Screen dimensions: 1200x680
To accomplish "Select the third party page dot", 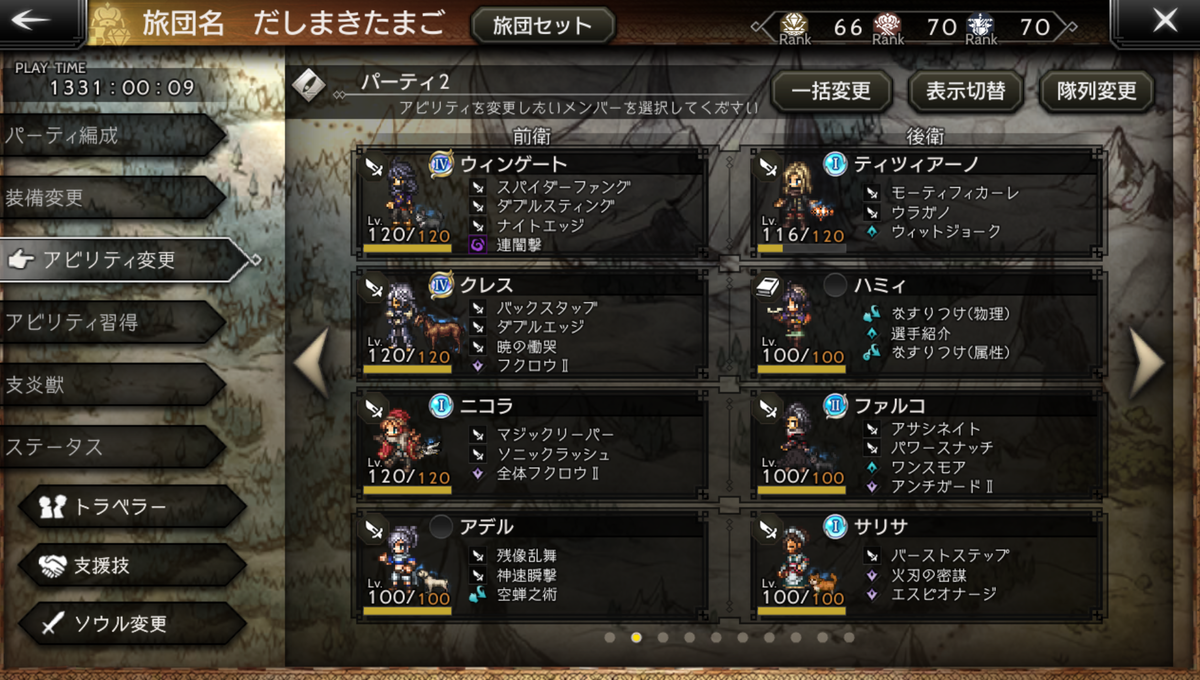I will coord(662,637).
